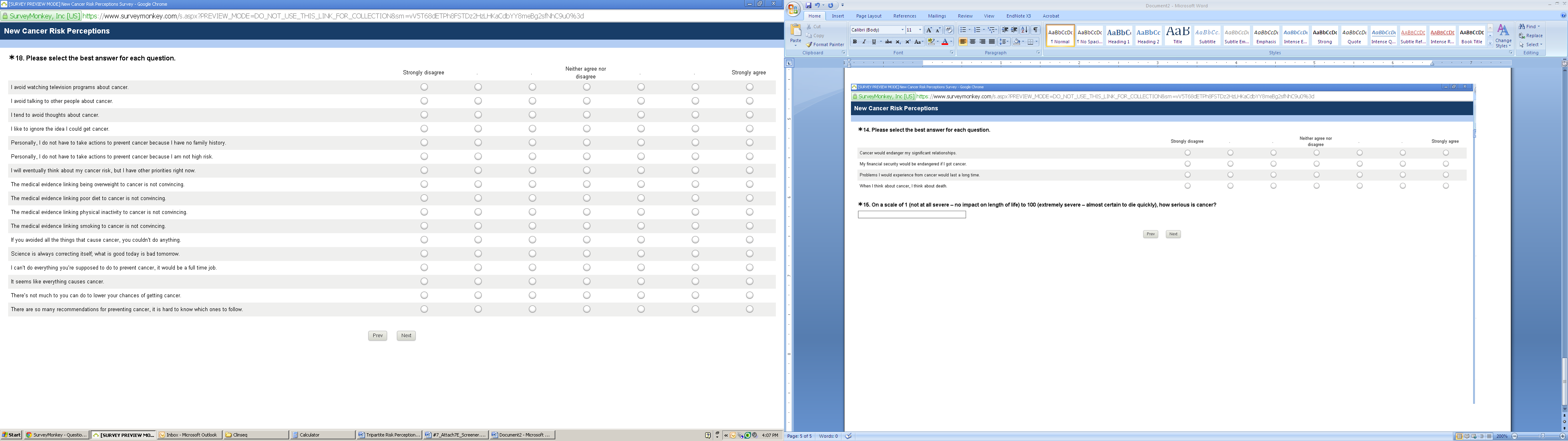1568x441 pixels.
Task: Select Strongly disagree for avoiding television programs
Action: coord(424,87)
